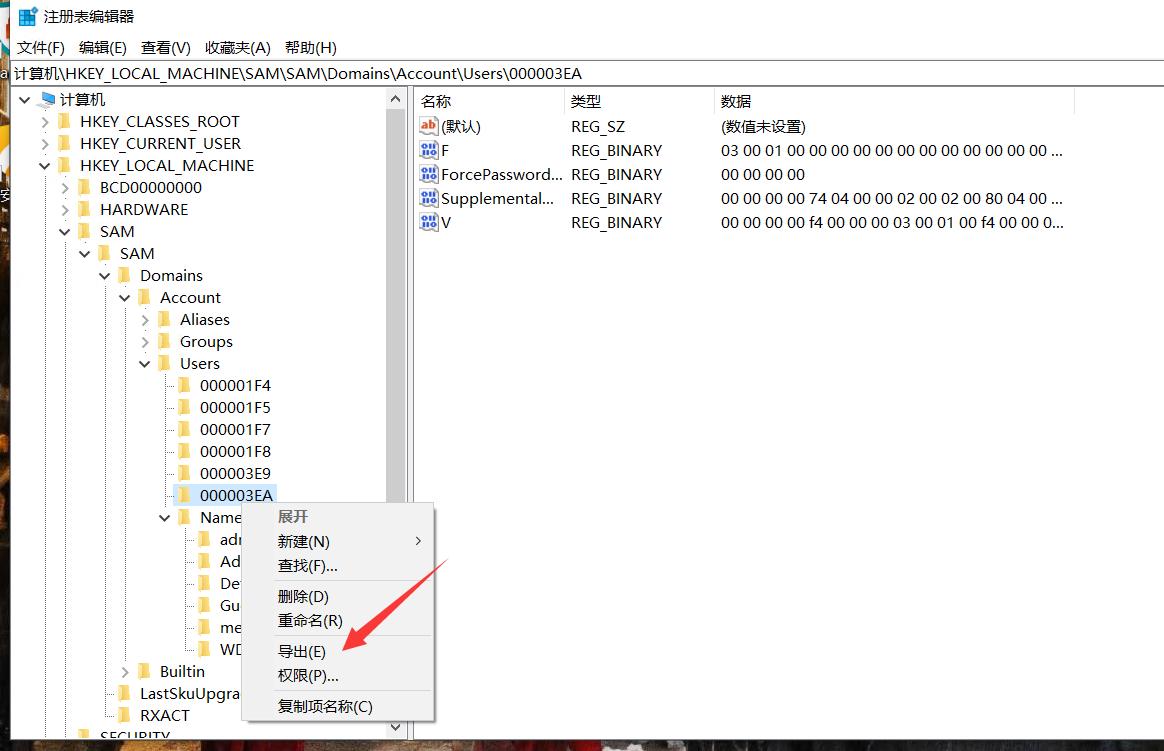Select the 000001F4 user key

(x=234, y=386)
